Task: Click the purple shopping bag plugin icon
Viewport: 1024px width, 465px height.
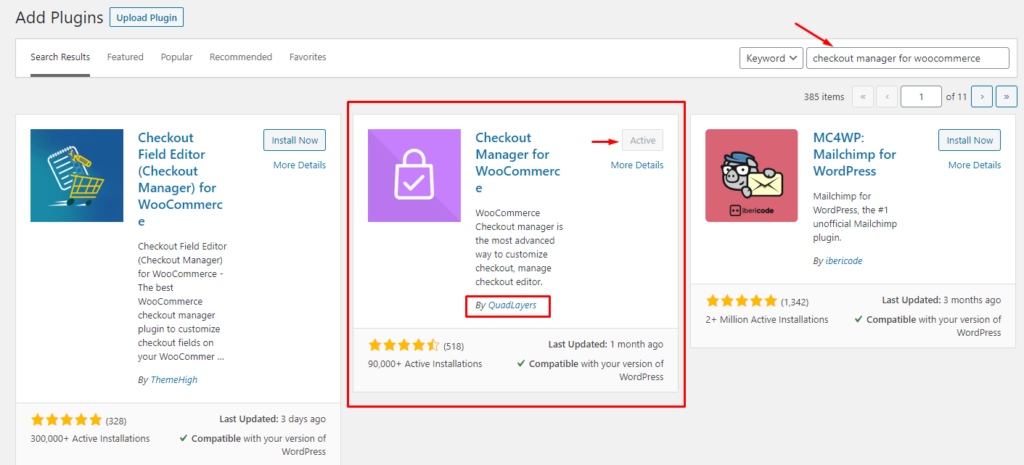Action: pos(414,176)
